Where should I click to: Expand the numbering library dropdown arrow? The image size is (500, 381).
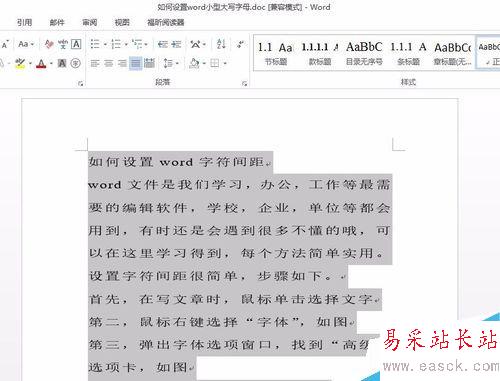point(126,44)
